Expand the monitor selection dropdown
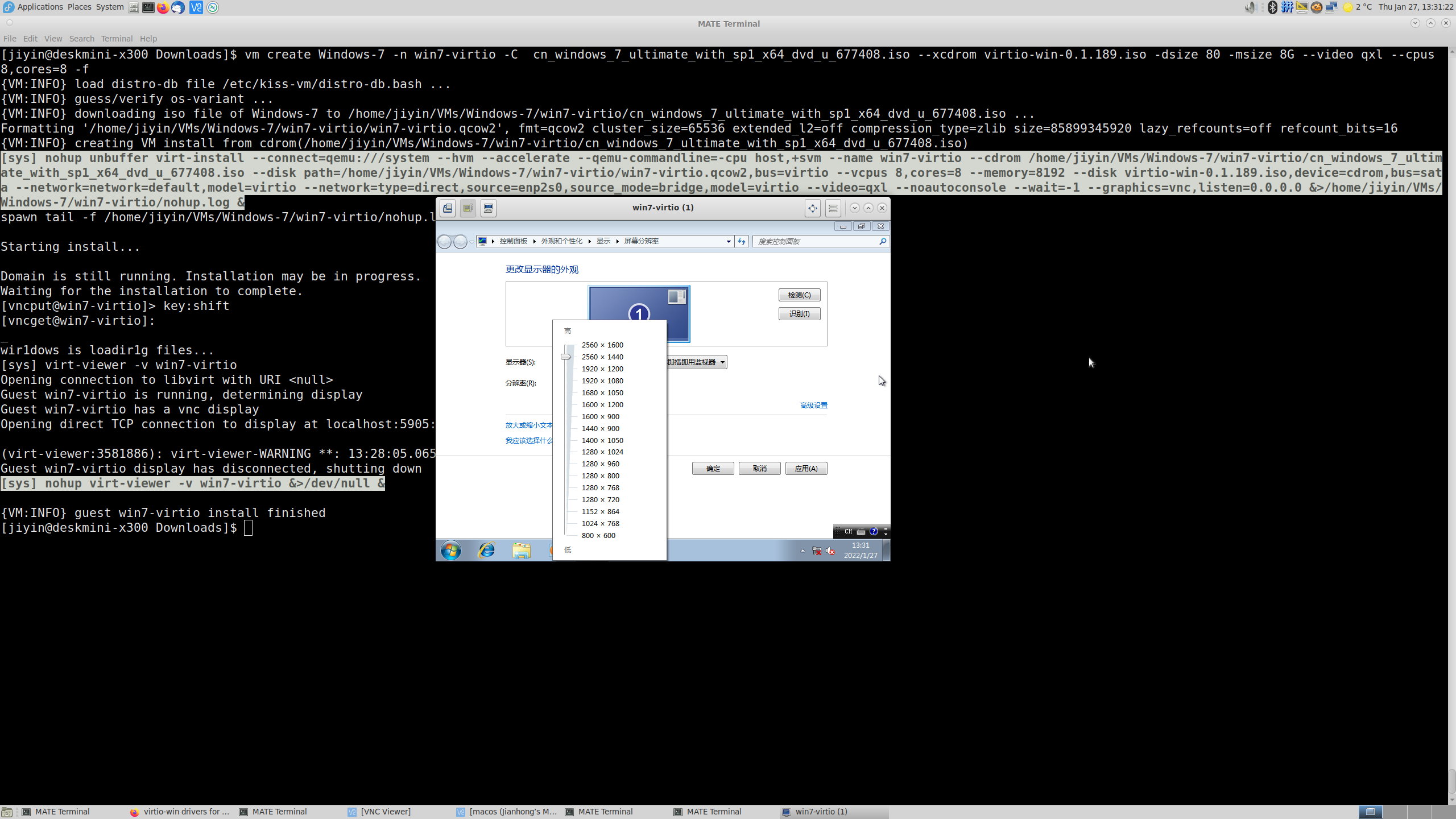Image resolution: width=1456 pixels, height=819 pixels. 722,362
